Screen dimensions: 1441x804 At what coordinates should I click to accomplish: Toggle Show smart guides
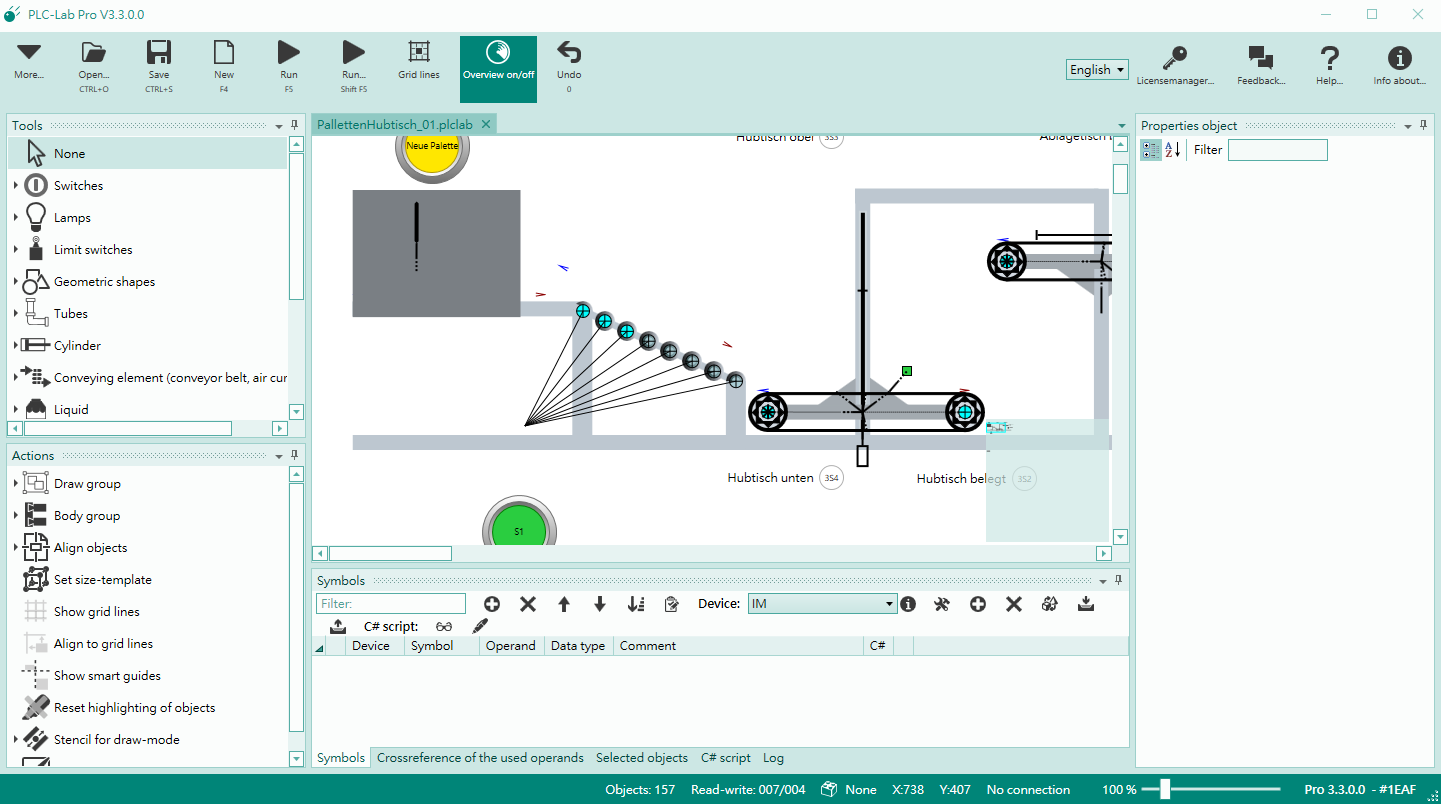point(107,676)
